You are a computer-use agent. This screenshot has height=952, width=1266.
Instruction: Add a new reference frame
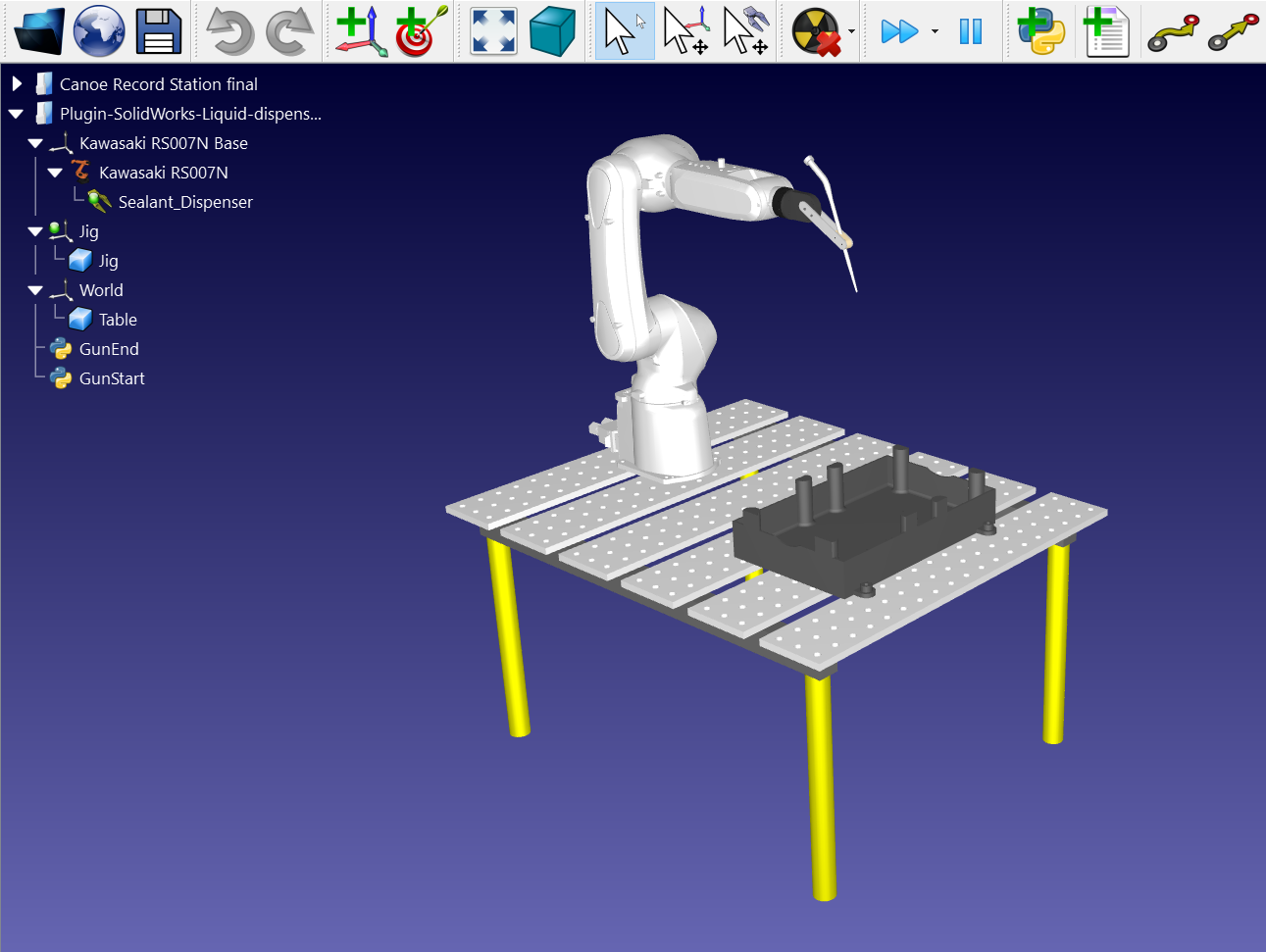click(x=360, y=31)
